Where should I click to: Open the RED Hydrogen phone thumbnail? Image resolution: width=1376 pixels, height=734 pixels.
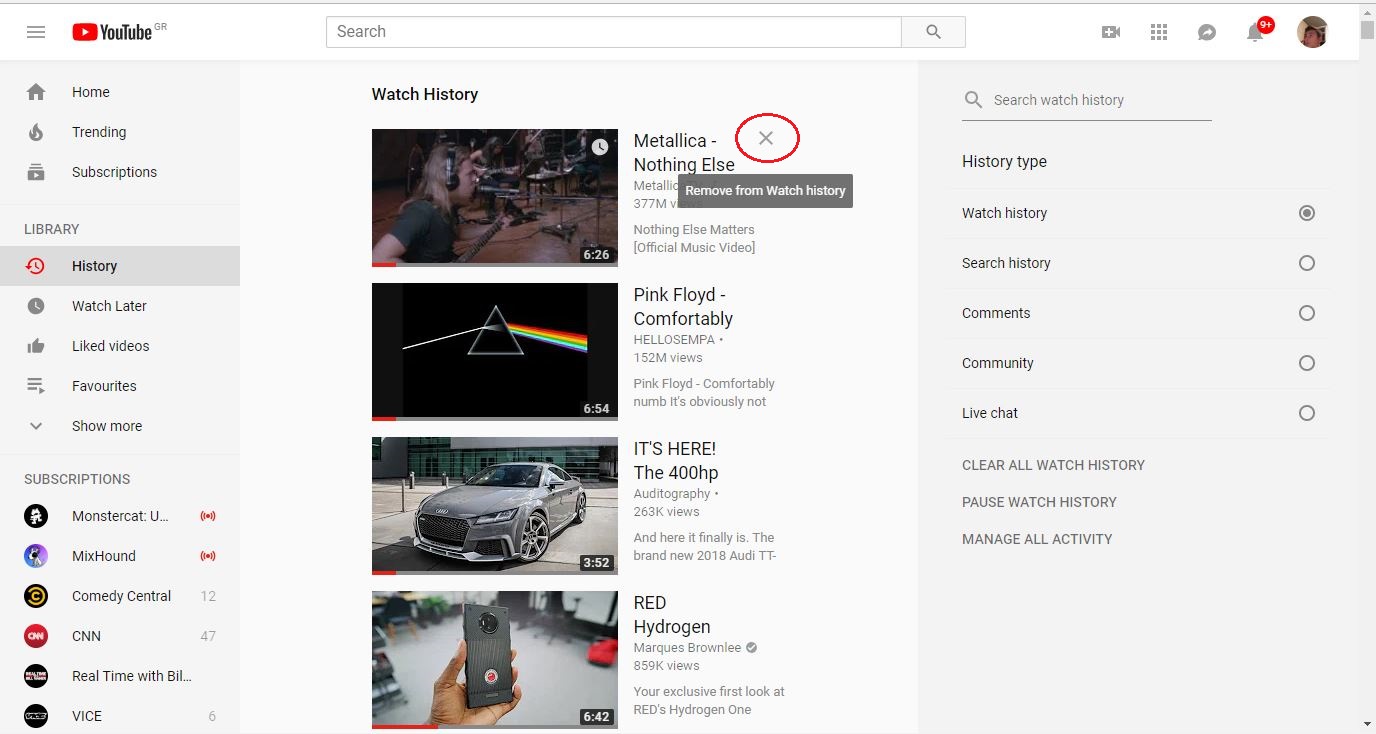(x=495, y=660)
